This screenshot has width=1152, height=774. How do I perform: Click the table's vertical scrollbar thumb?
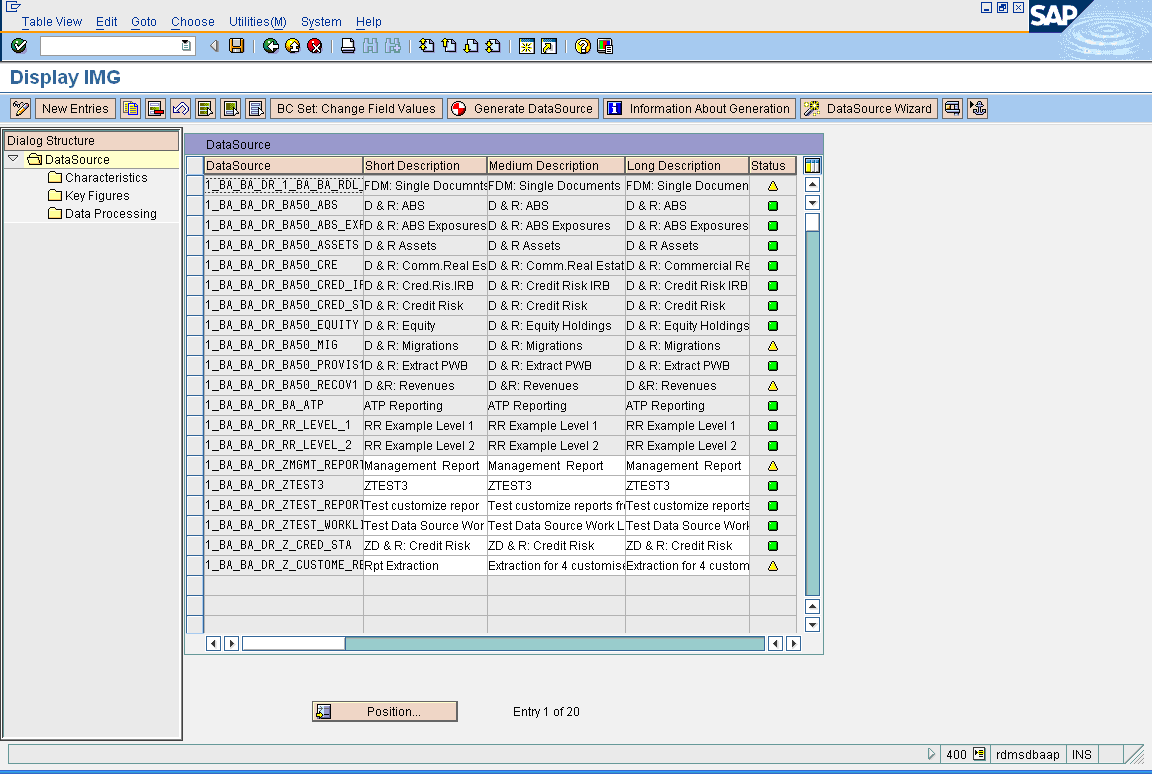(812, 223)
